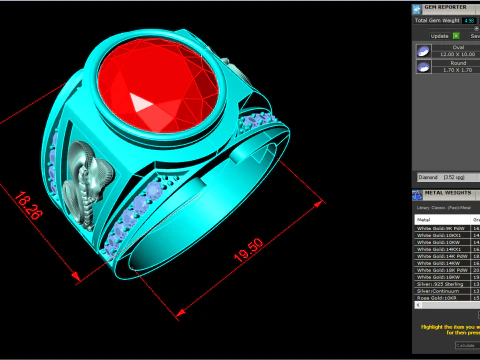
Task: Click the Library Classic metal path text
Action: coord(444,208)
